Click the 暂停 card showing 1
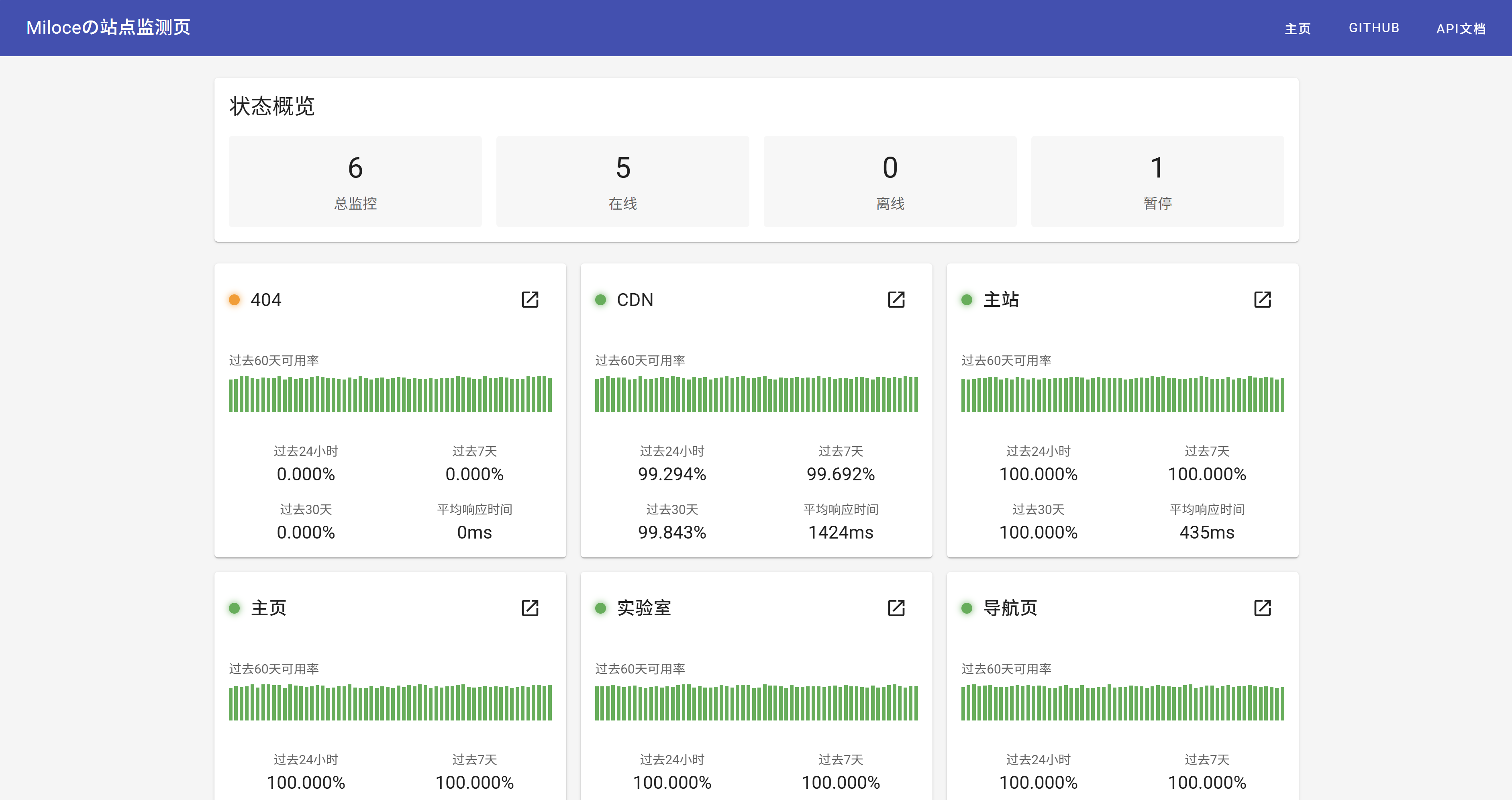Image resolution: width=1512 pixels, height=800 pixels. tap(1157, 182)
